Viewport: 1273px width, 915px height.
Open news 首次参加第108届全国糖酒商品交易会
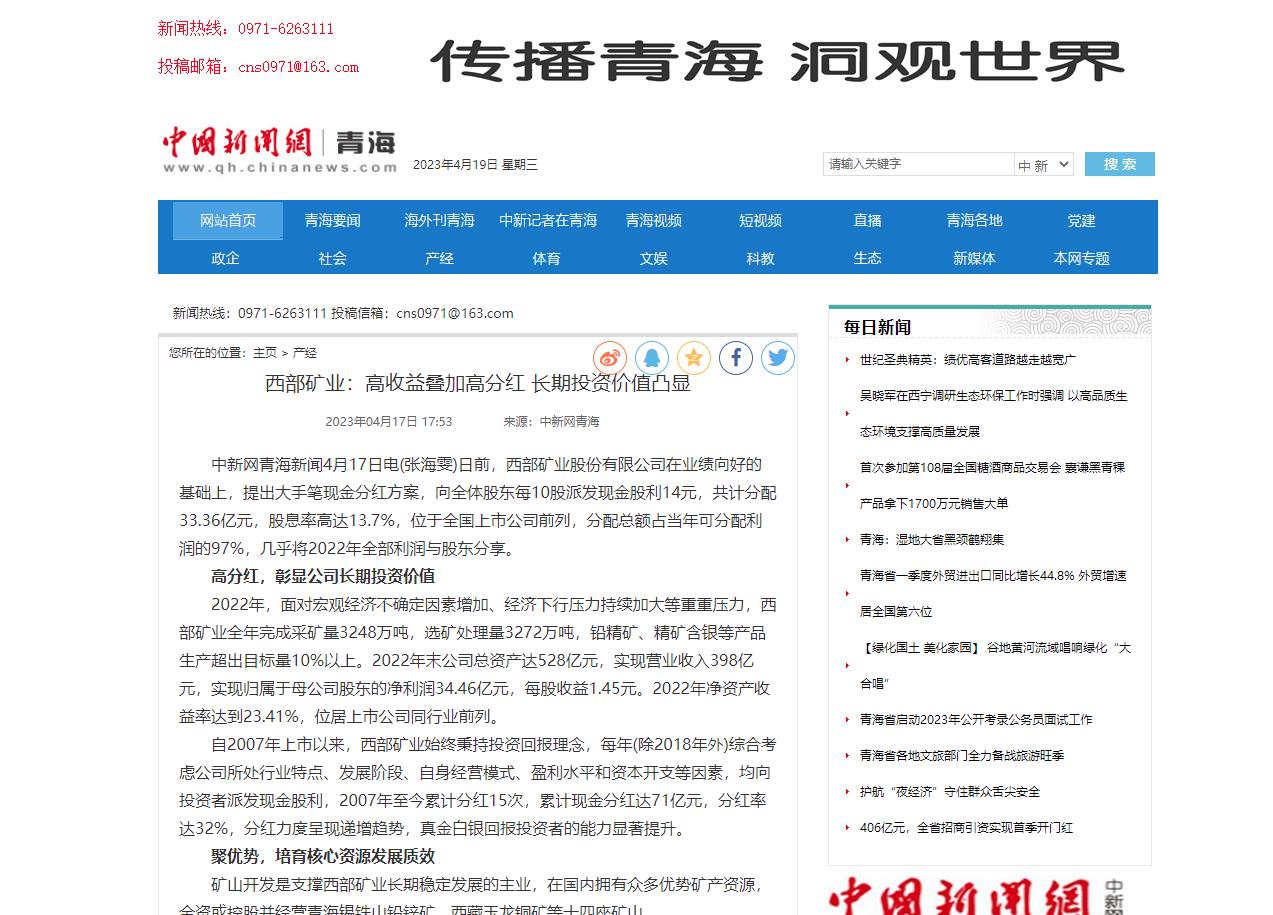[x=993, y=486]
